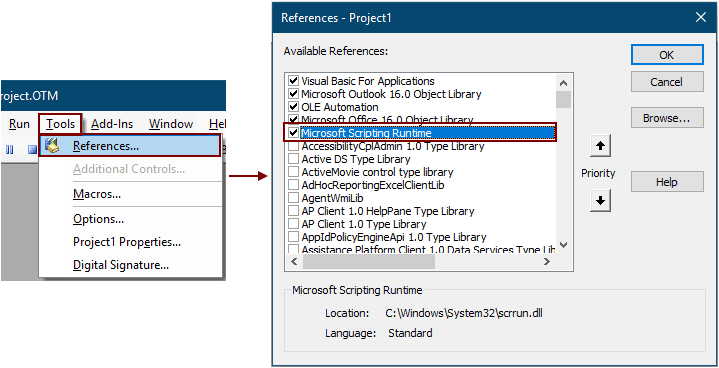This screenshot has height=368, width=719.
Task: Enable Active DS Type Library checkbox
Action: [x=293, y=159]
